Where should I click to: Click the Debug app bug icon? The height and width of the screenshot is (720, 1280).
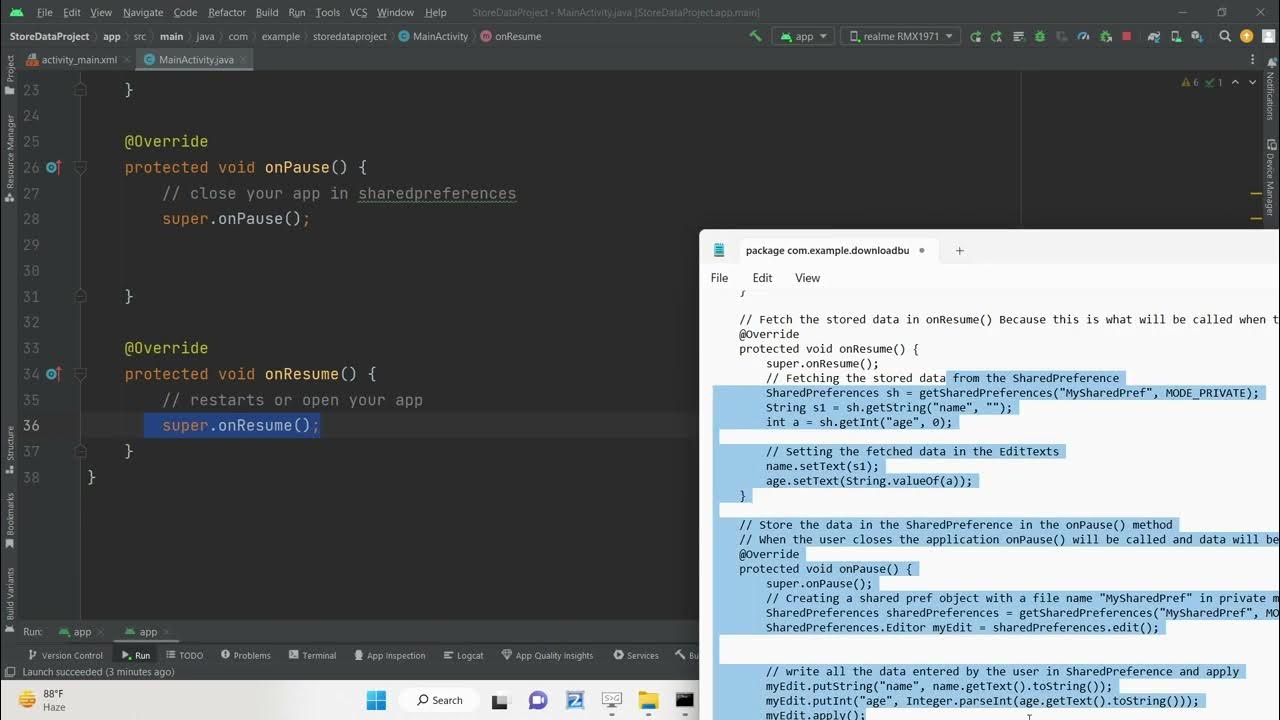tap(1039, 36)
